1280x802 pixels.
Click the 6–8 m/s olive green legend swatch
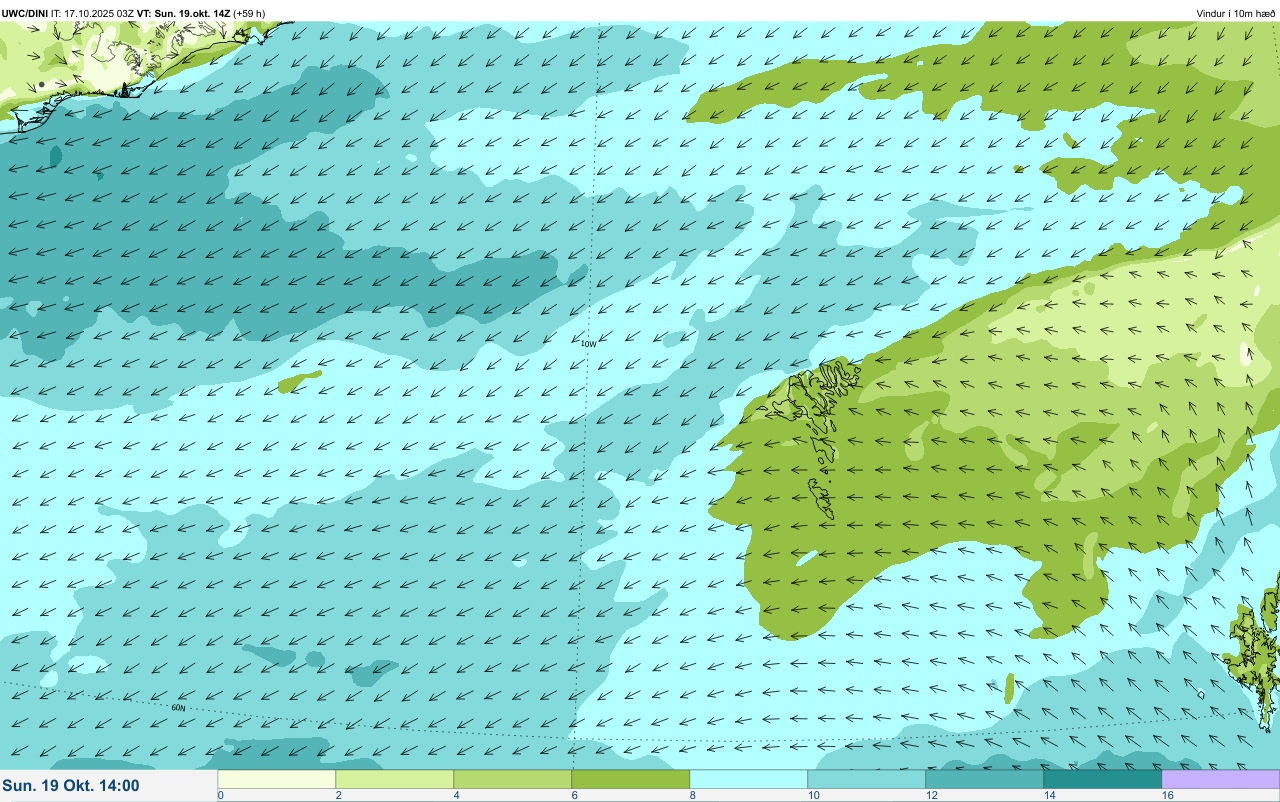point(630,779)
